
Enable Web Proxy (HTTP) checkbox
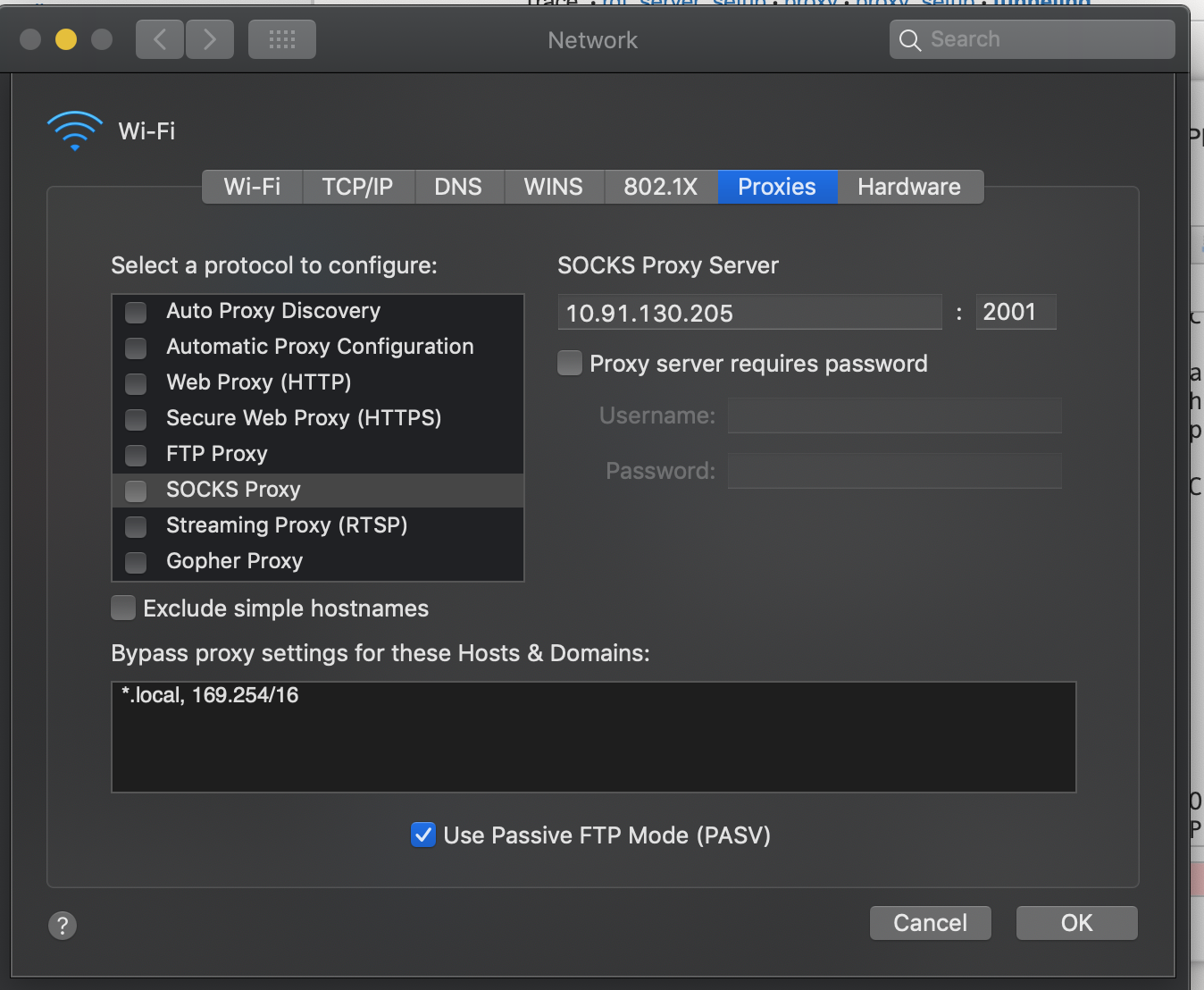click(136, 383)
